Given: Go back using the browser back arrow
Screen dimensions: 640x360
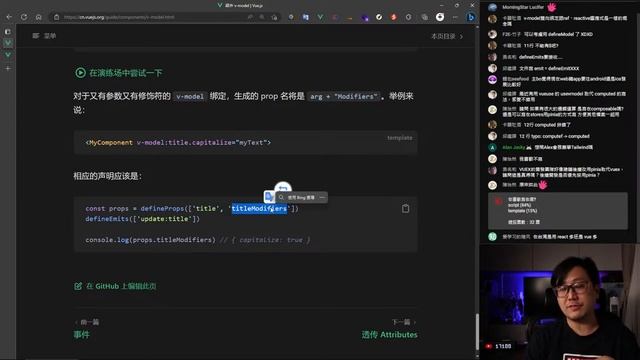Looking at the screenshot, I should [9, 17].
